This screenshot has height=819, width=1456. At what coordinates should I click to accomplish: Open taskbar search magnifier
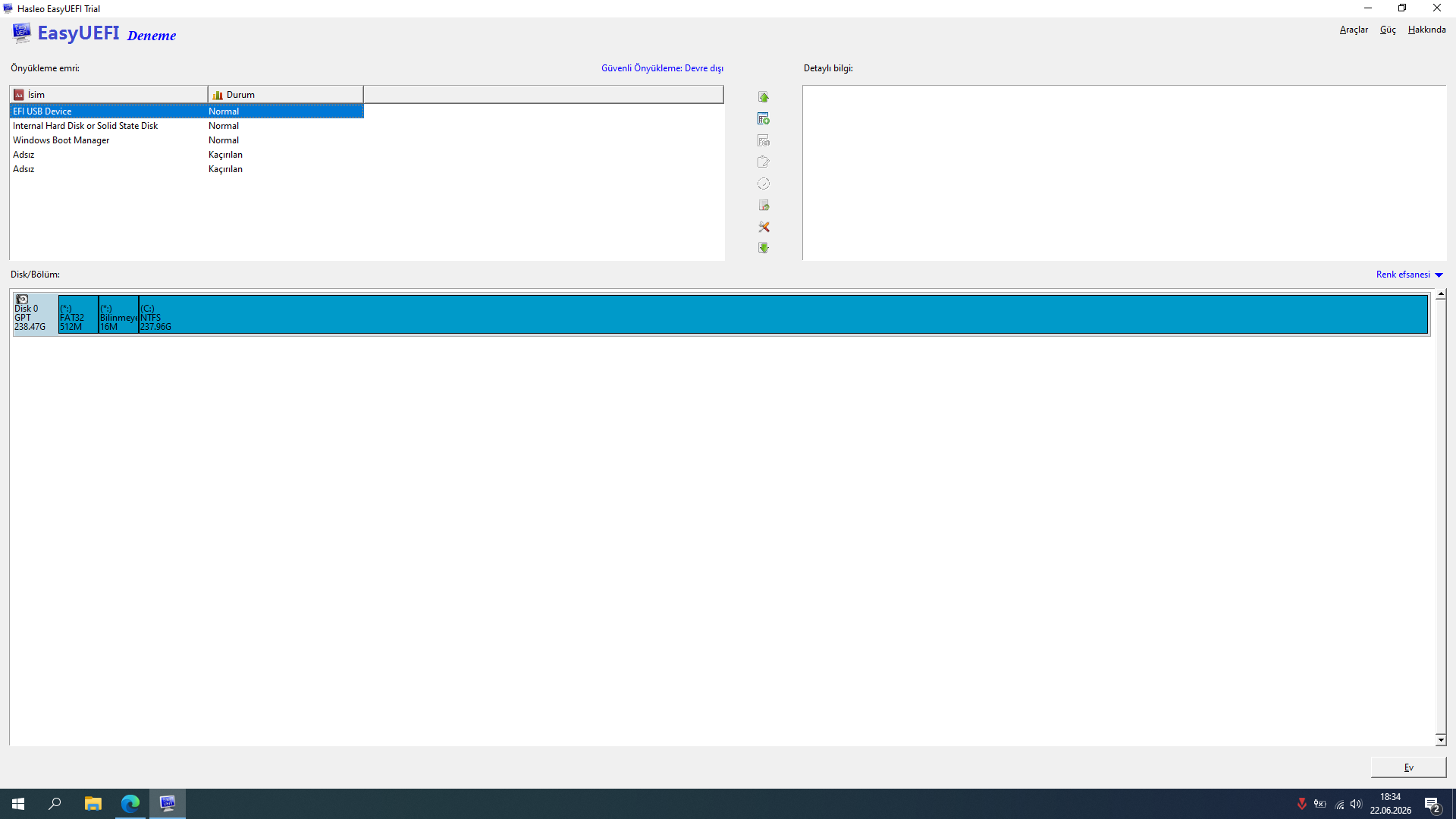(55, 804)
